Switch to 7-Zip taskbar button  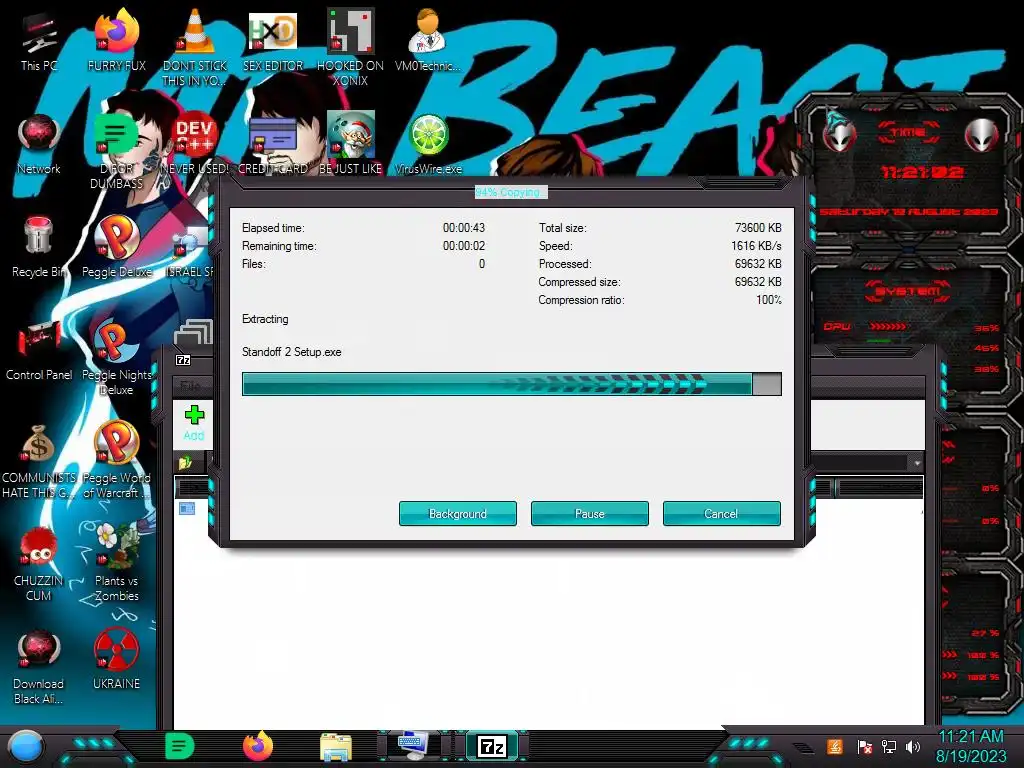492,746
